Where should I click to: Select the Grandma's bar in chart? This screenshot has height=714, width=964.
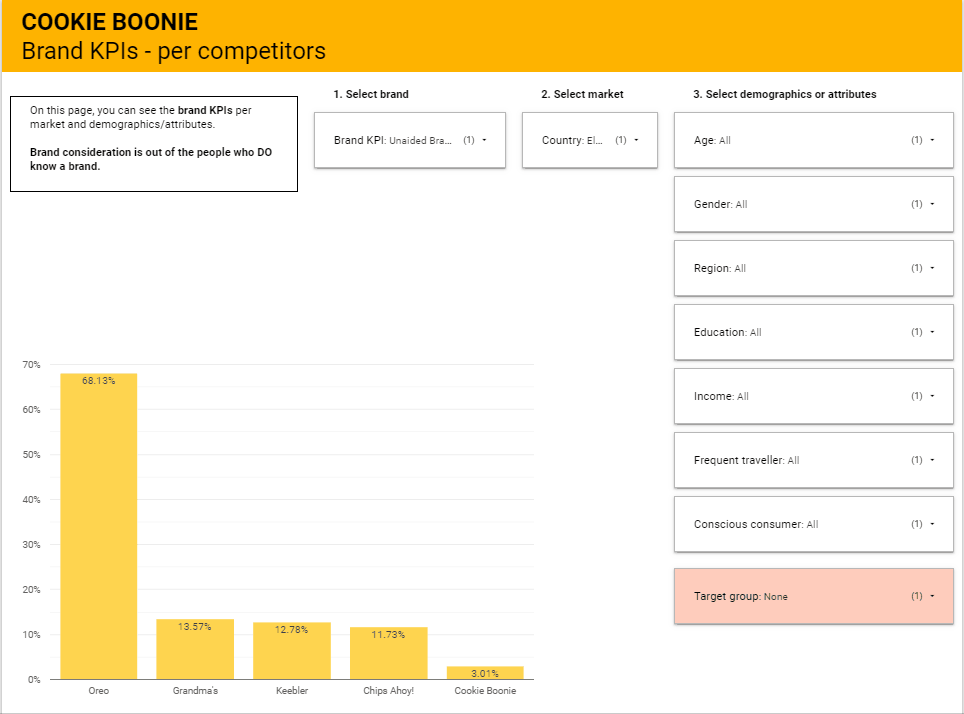click(195, 649)
